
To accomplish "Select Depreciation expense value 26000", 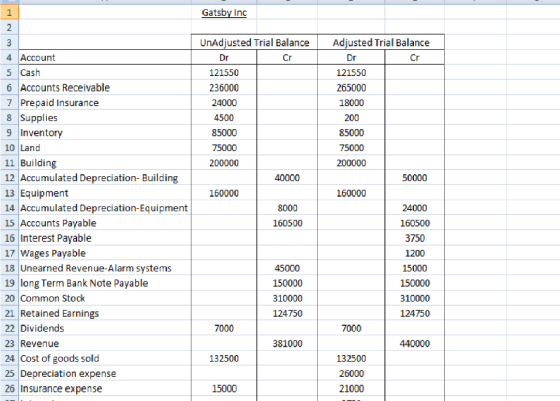I will [351, 373].
